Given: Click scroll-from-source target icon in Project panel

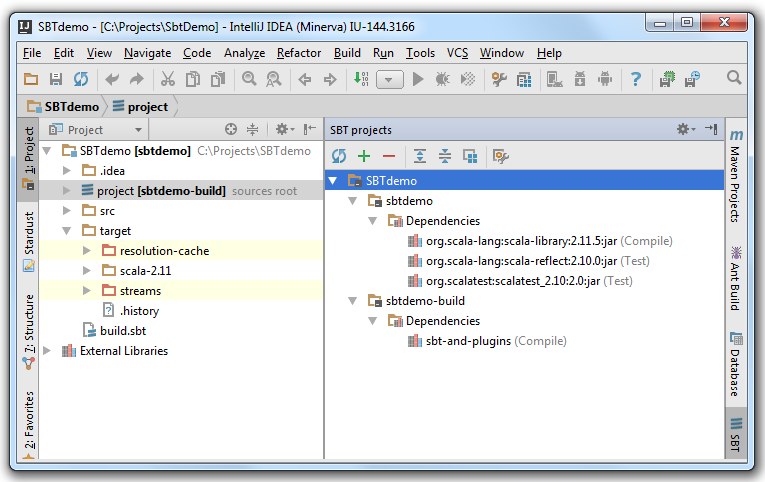Looking at the screenshot, I should (x=230, y=129).
